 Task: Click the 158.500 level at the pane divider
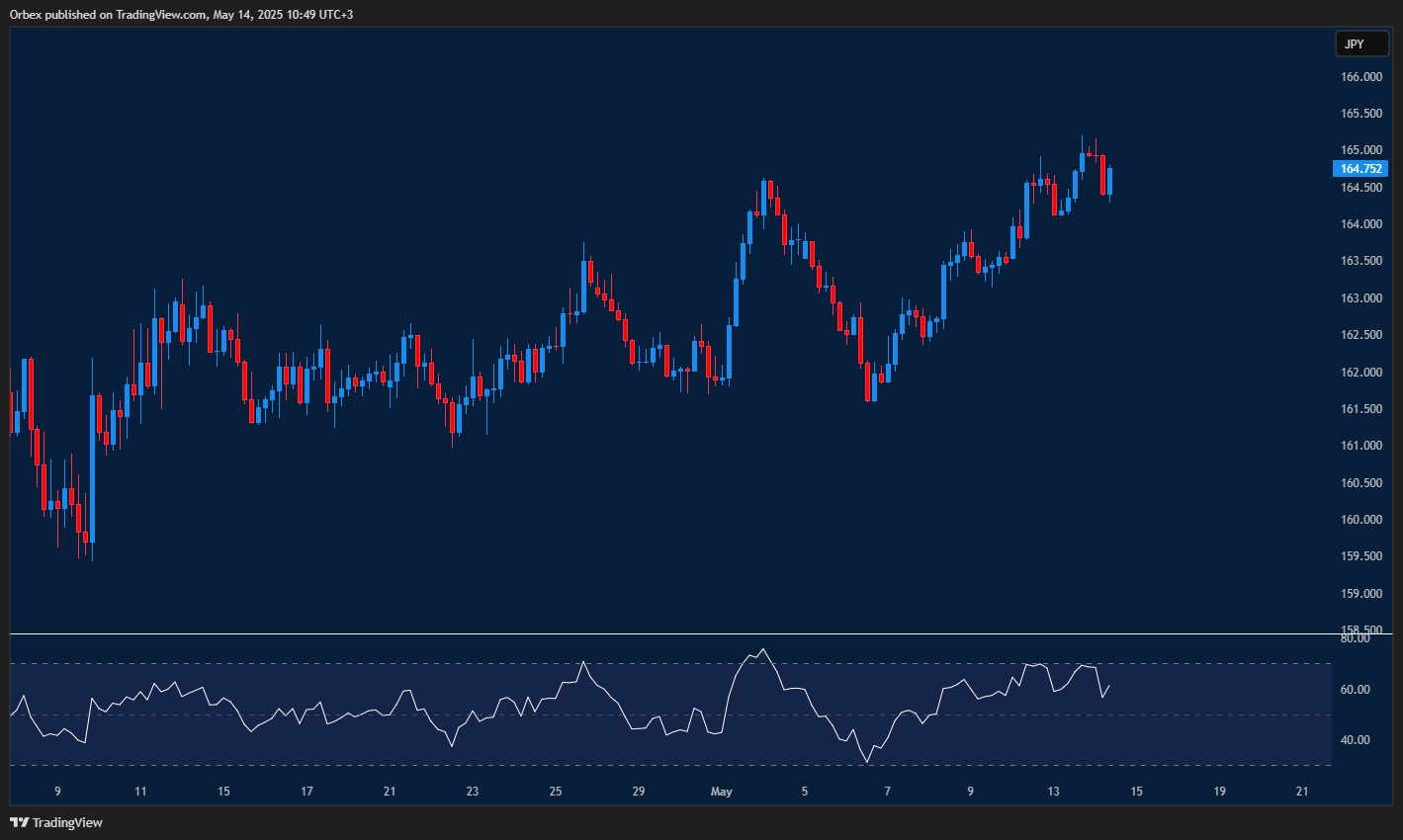point(1361,630)
